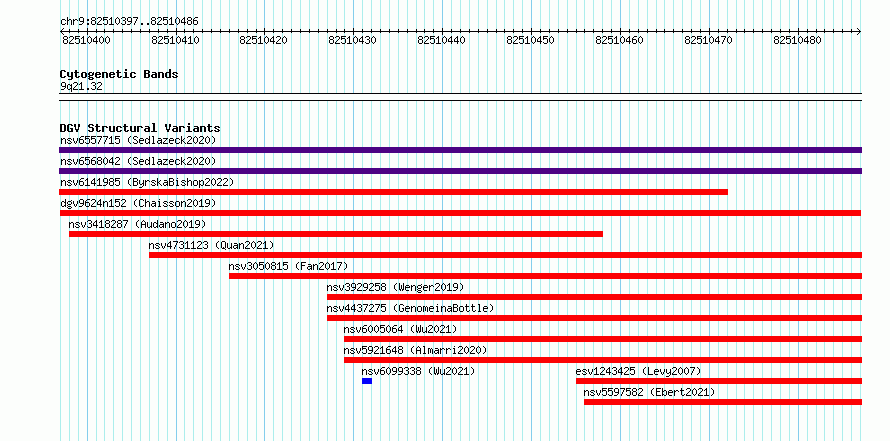
Task: Click the Cytogenetic Bands track title
Action: pyautogui.click(x=119, y=74)
